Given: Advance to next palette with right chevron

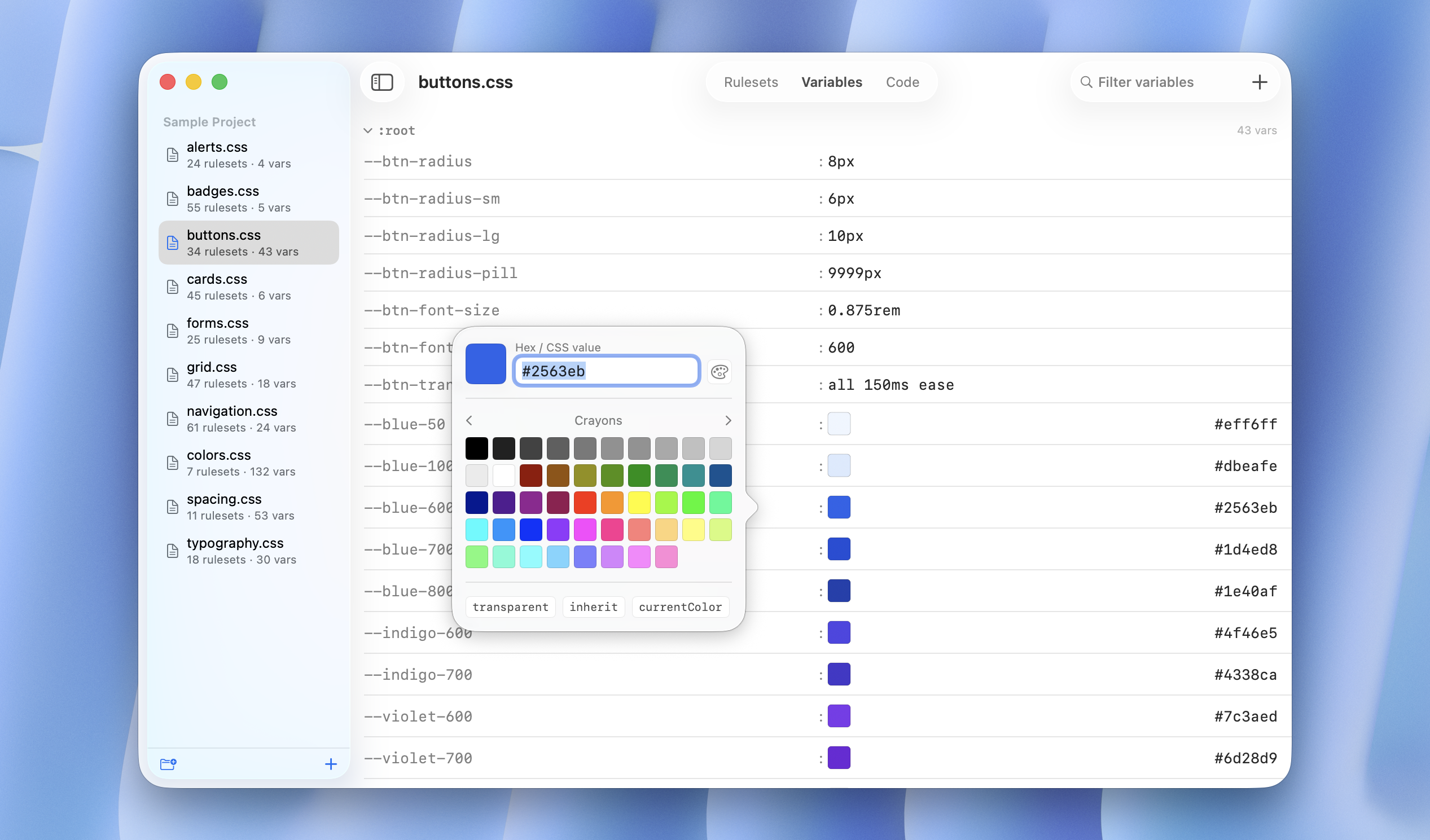Looking at the screenshot, I should 729,420.
